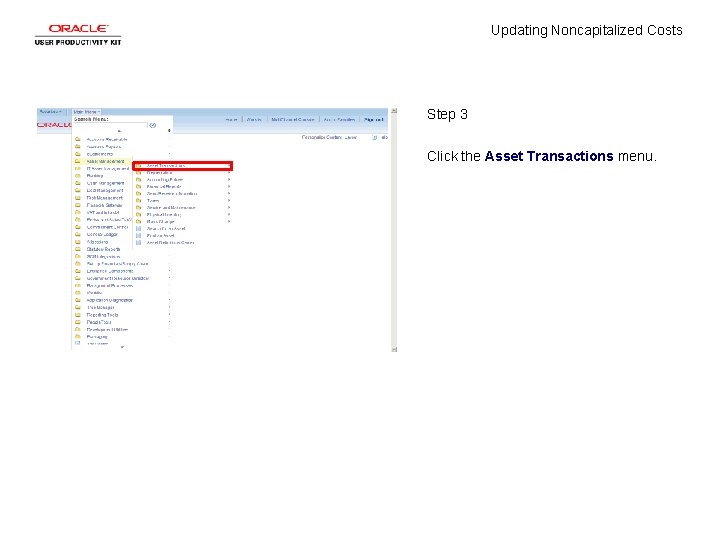Click the Print an Asset page icon
The image size is (720, 540).
click(138, 235)
